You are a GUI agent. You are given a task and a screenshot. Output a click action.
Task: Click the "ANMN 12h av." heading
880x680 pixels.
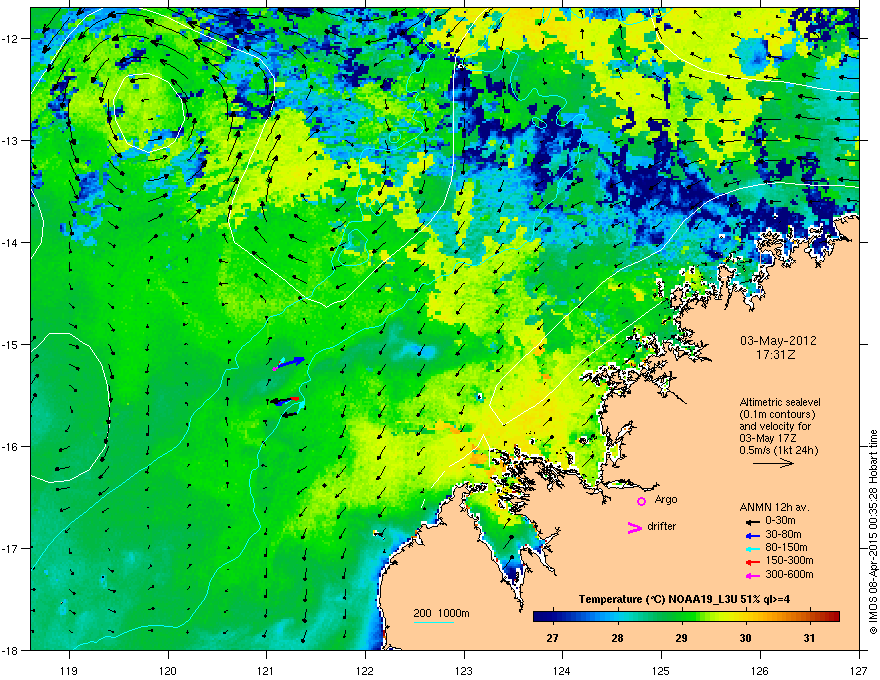(x=774, y=508)
